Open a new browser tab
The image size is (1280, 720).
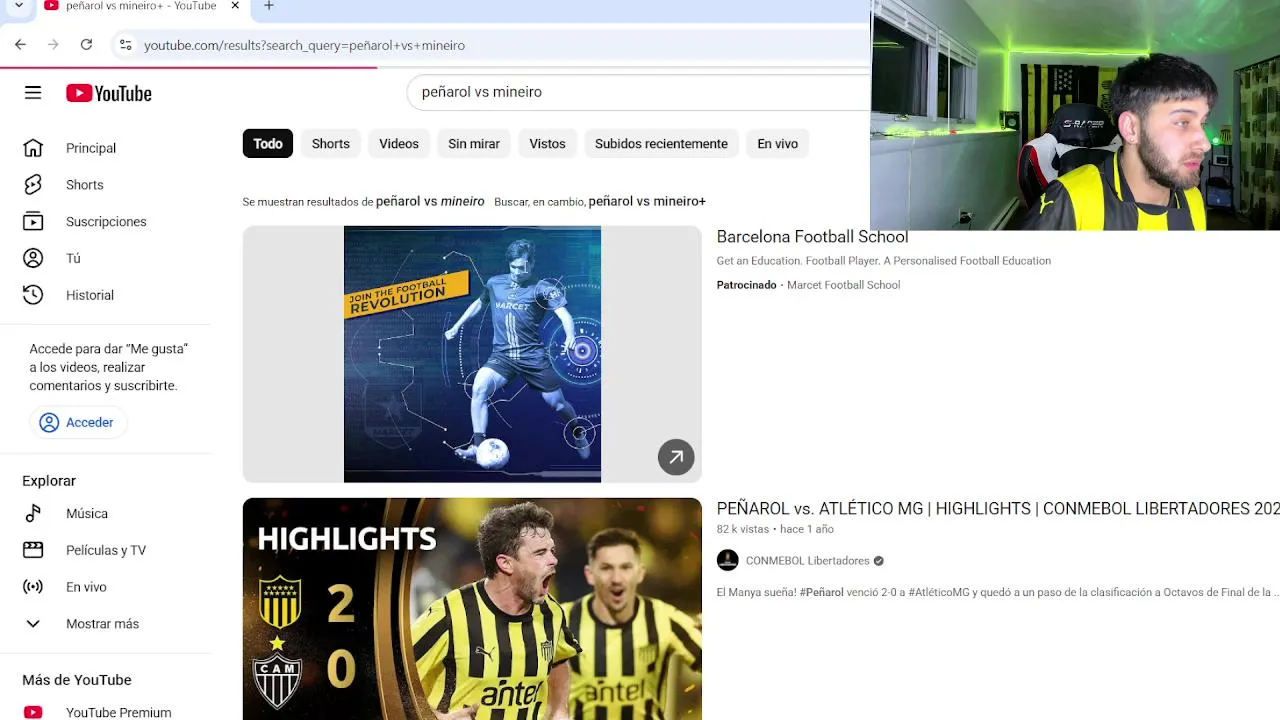268,6
